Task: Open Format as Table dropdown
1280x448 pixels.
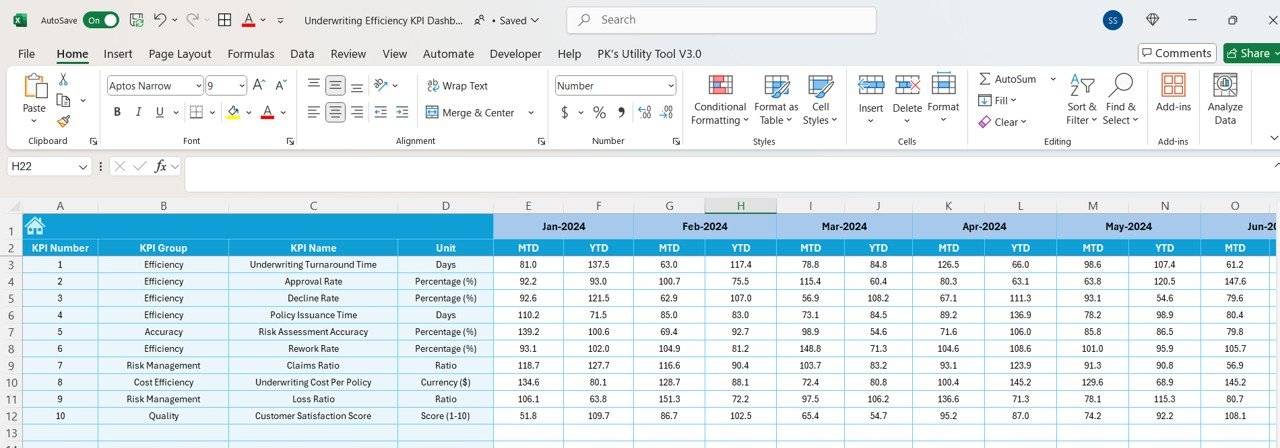Action: coord(776,100)
